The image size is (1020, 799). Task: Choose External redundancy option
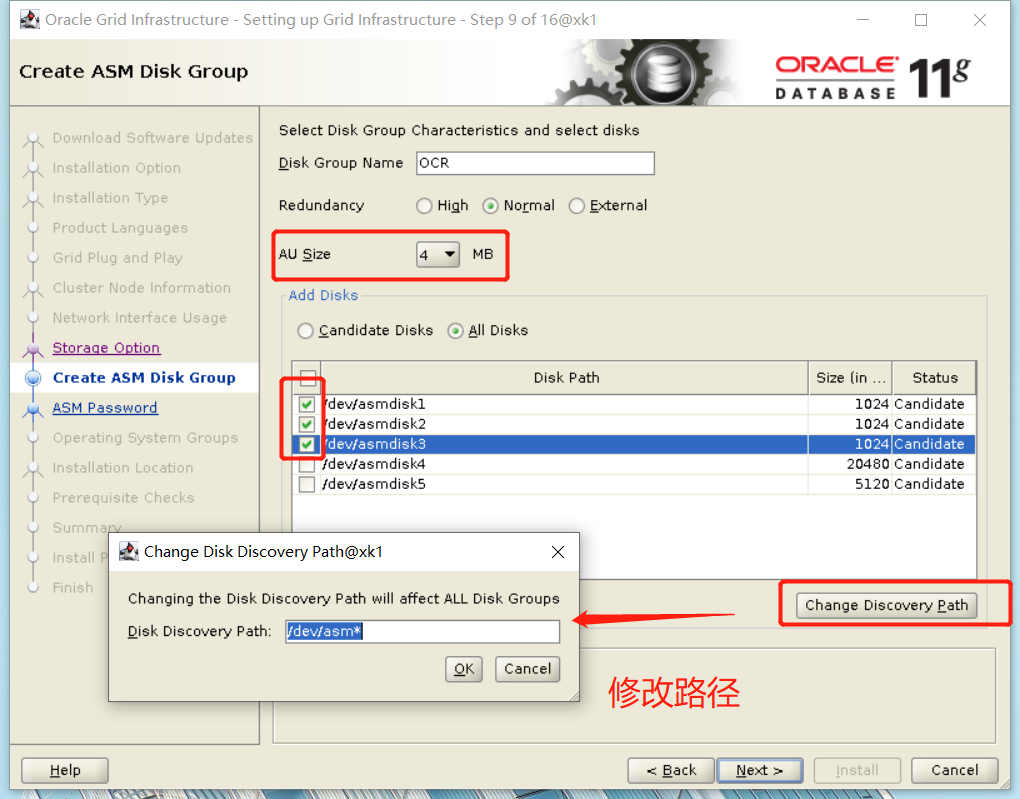coord(576,206)
